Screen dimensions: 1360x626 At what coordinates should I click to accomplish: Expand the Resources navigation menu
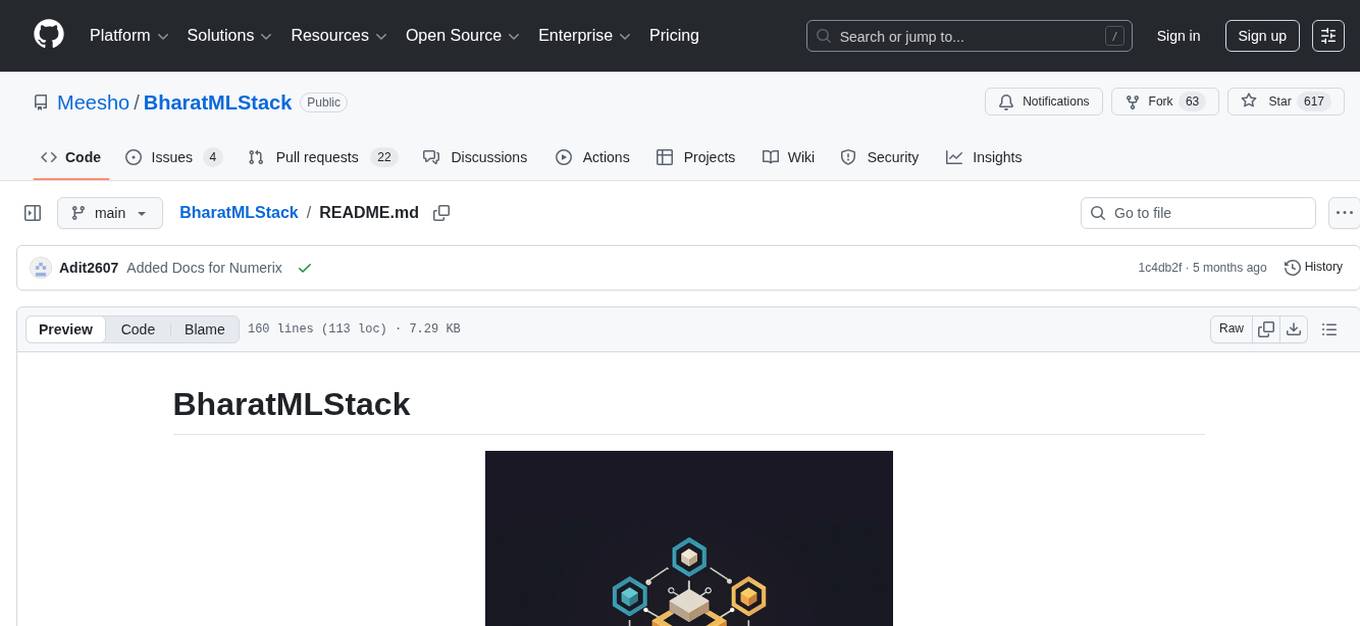[338, 35]
